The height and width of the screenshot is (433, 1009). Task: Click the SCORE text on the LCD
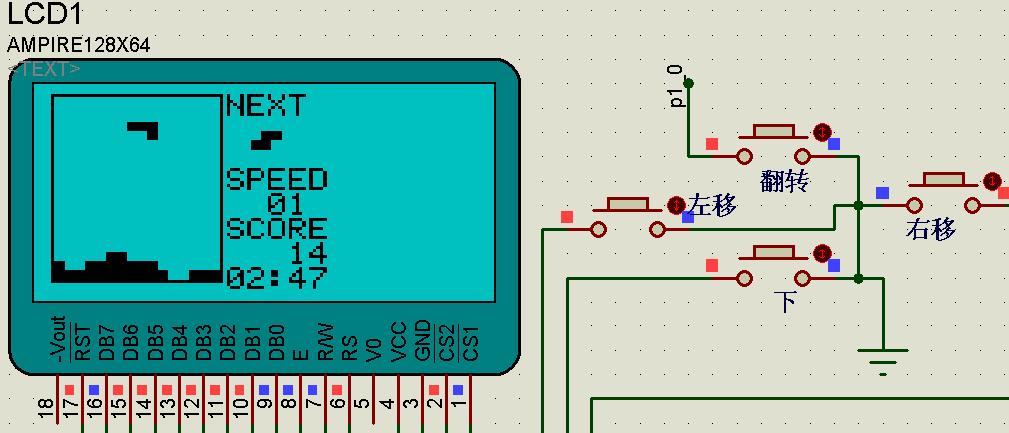point(277,229)
